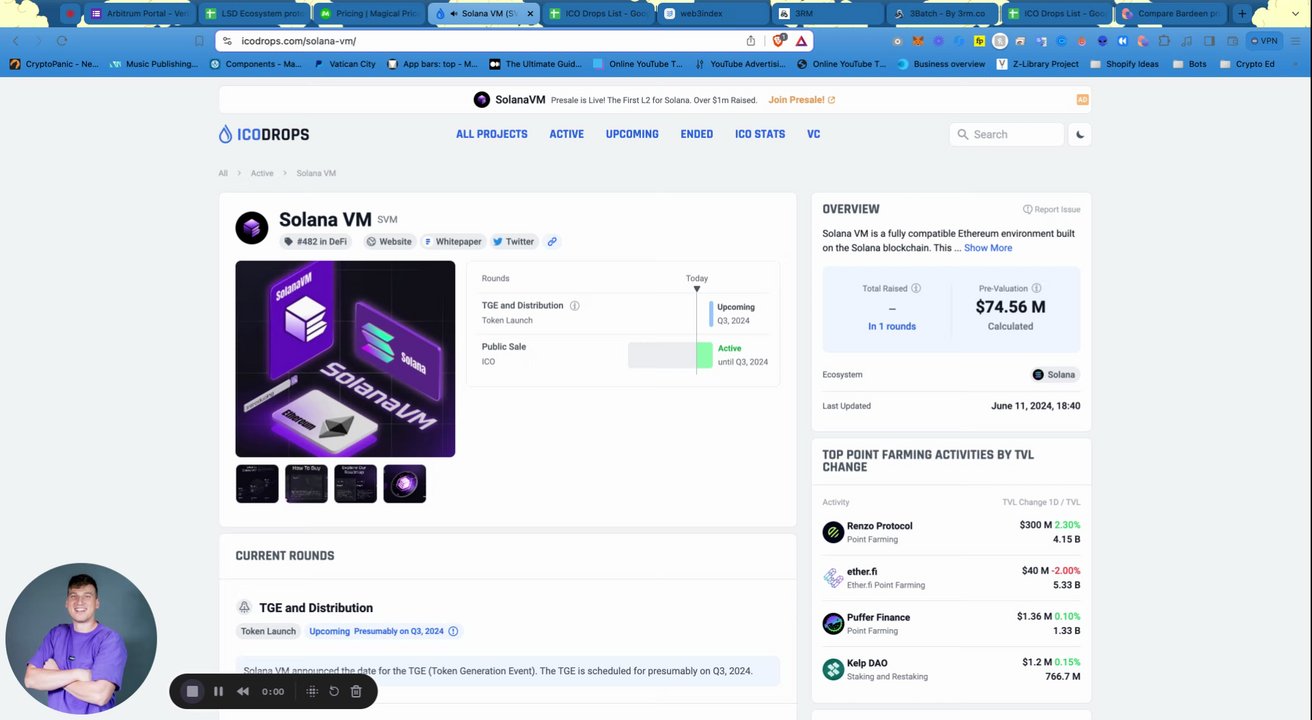
Task: Open ENDED menu item
Action: (697, 134)
